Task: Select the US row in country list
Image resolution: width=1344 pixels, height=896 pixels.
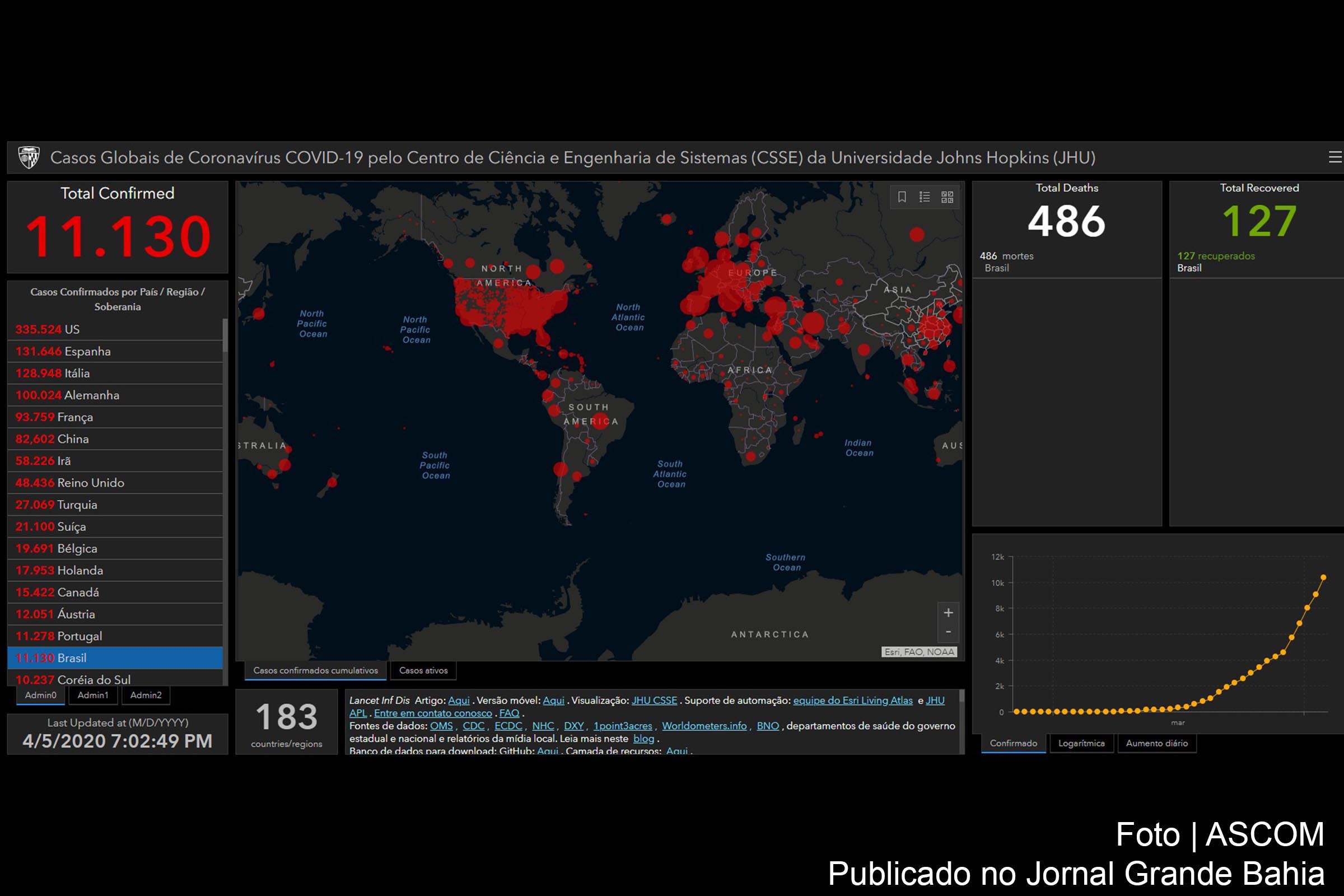Action: coord(115,329)
